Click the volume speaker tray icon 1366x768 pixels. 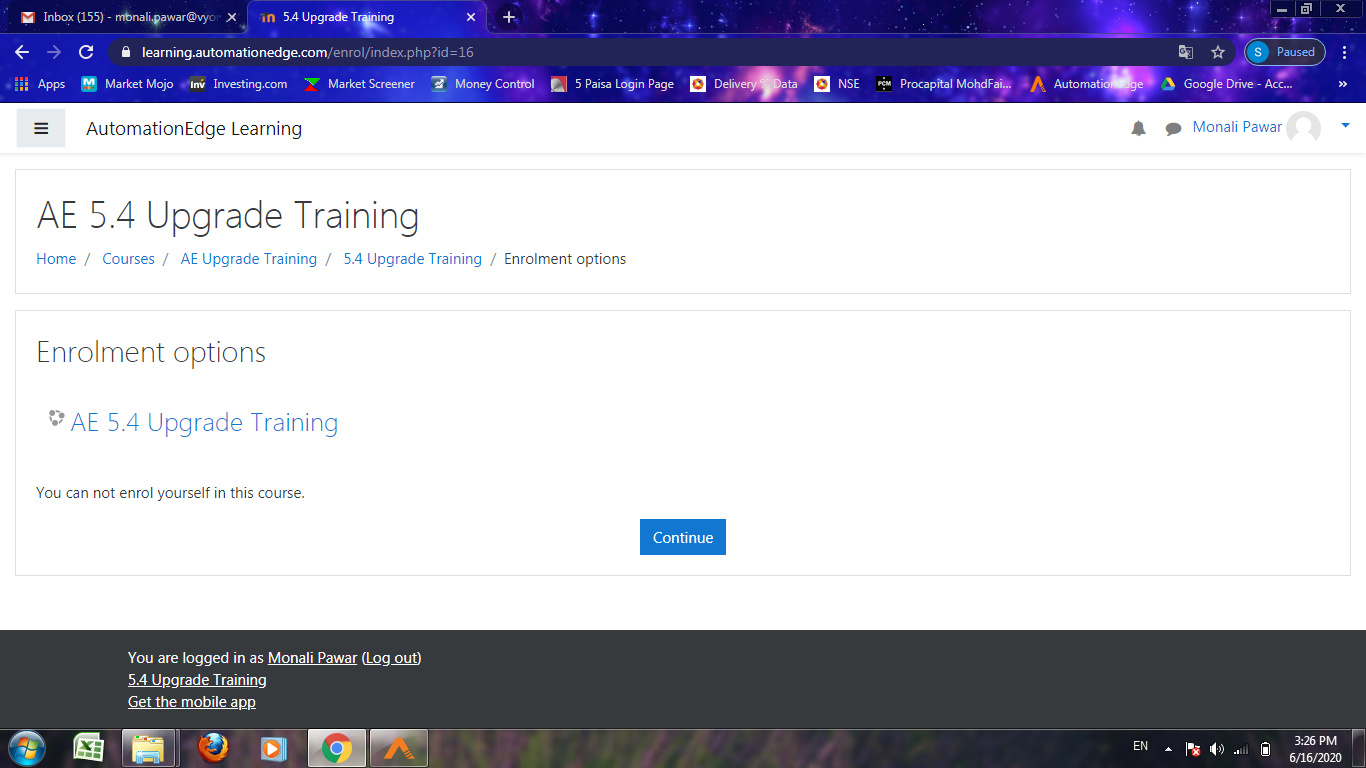pyautogui.click(x=1217, y=749)
